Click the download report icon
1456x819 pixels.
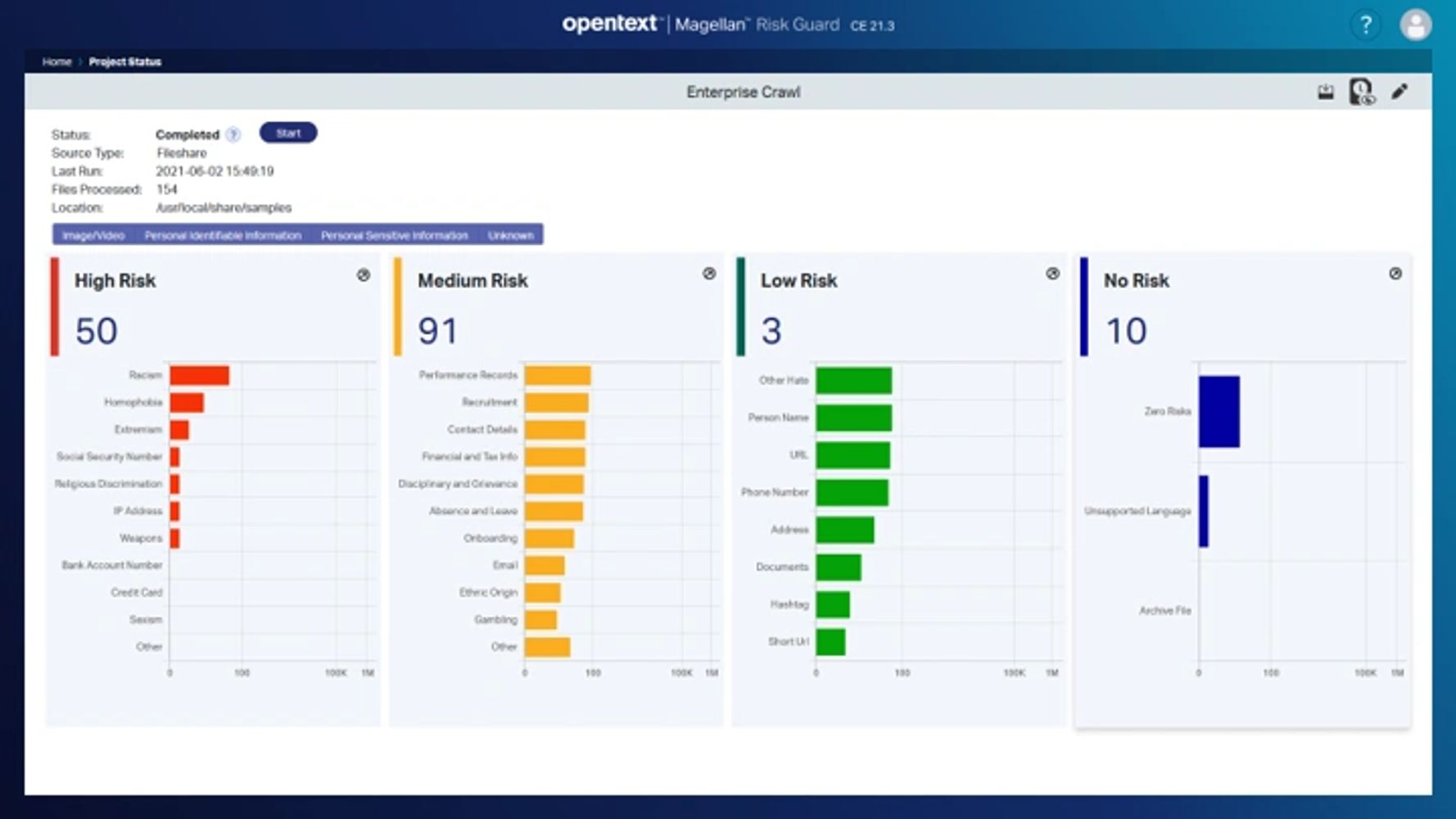pyautogui.click(x=1326, y=92)
